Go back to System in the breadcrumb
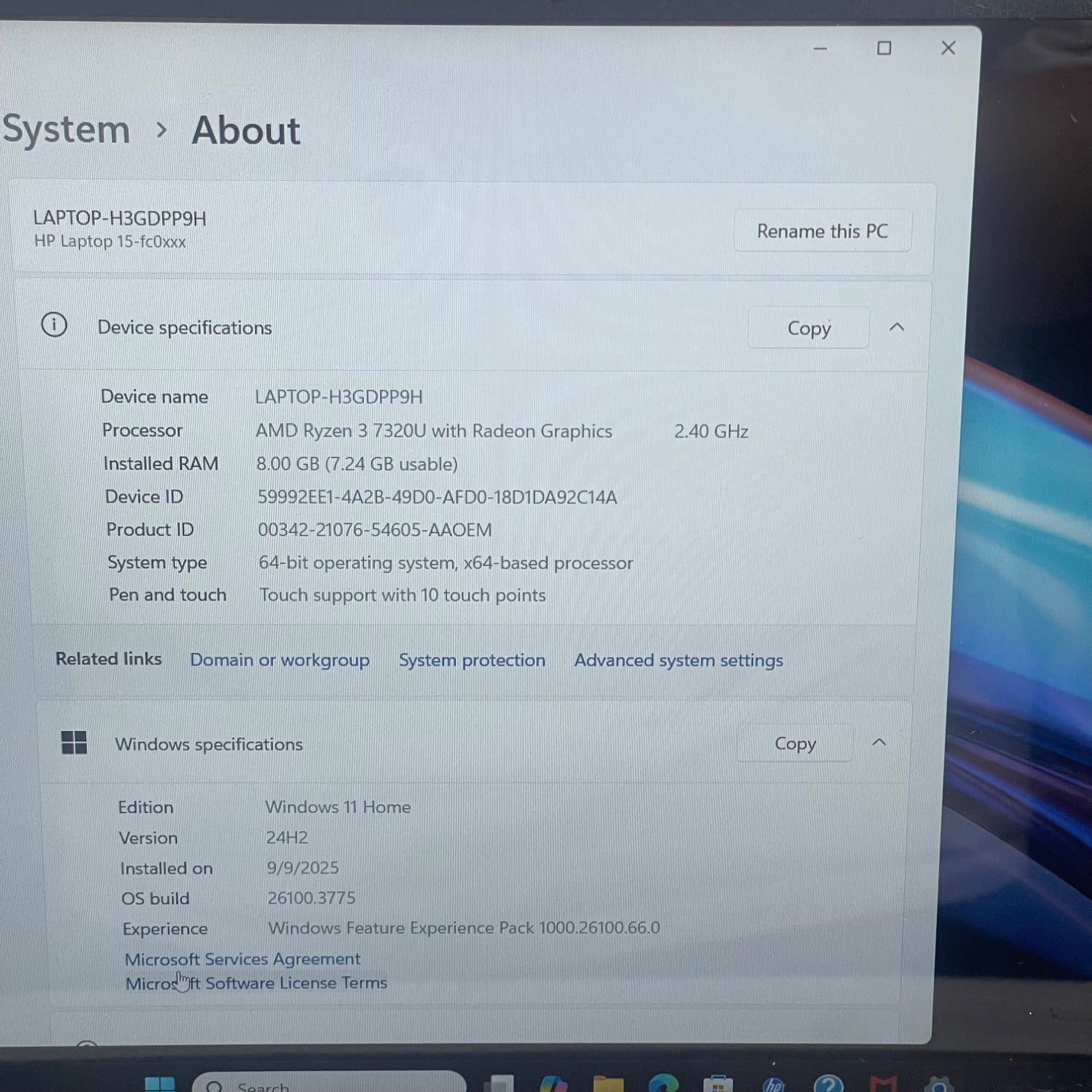Image resolution: width=1092 pixels, height=1092 pixels. [x=66, y=130]
